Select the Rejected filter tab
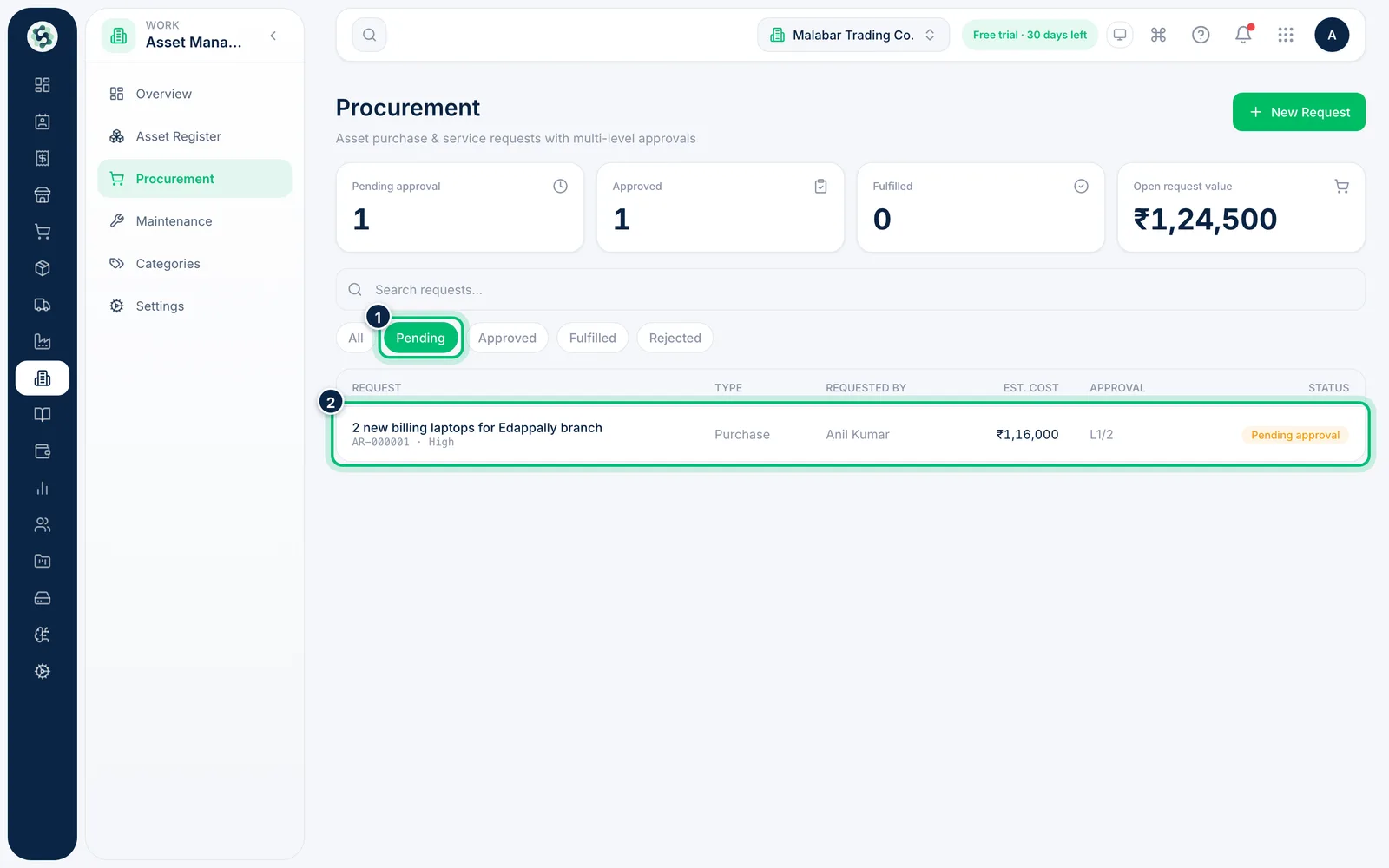The width and height of the screenshot is (1389, 868). pyautogui.click(x=675, y=338)
